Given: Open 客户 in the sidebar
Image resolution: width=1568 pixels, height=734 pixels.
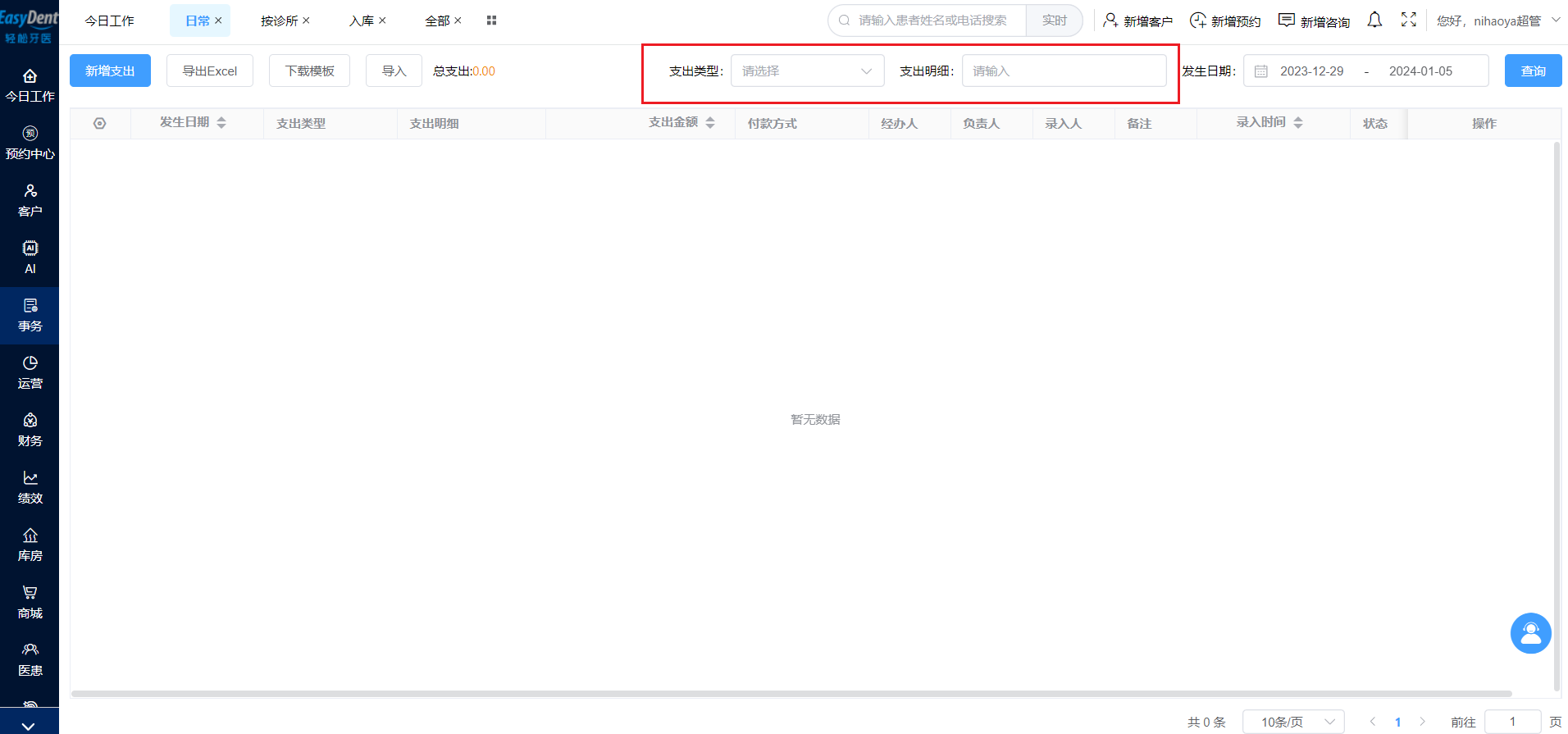Looking at the screenshot, I should click(x=30, y=201).
